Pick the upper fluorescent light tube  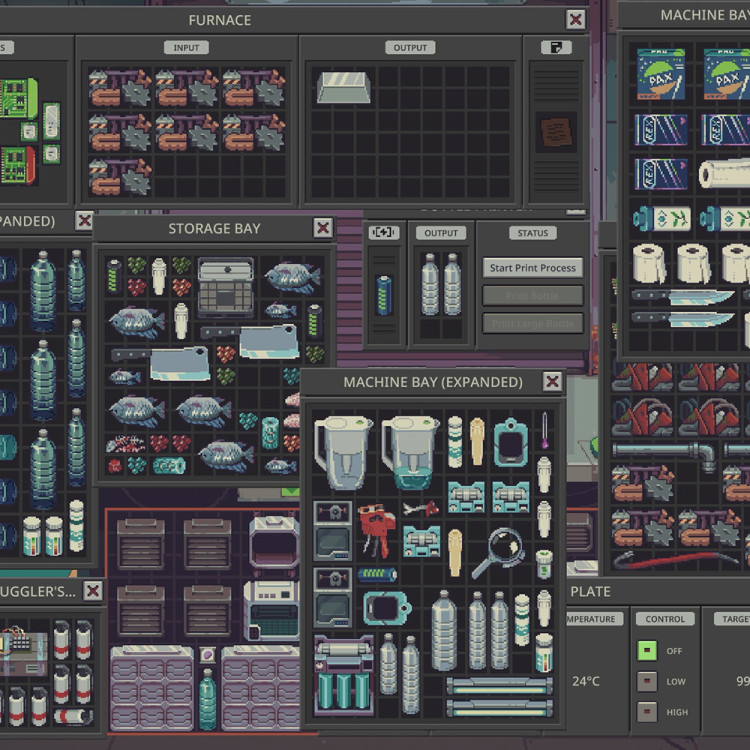tap(499, 686)
